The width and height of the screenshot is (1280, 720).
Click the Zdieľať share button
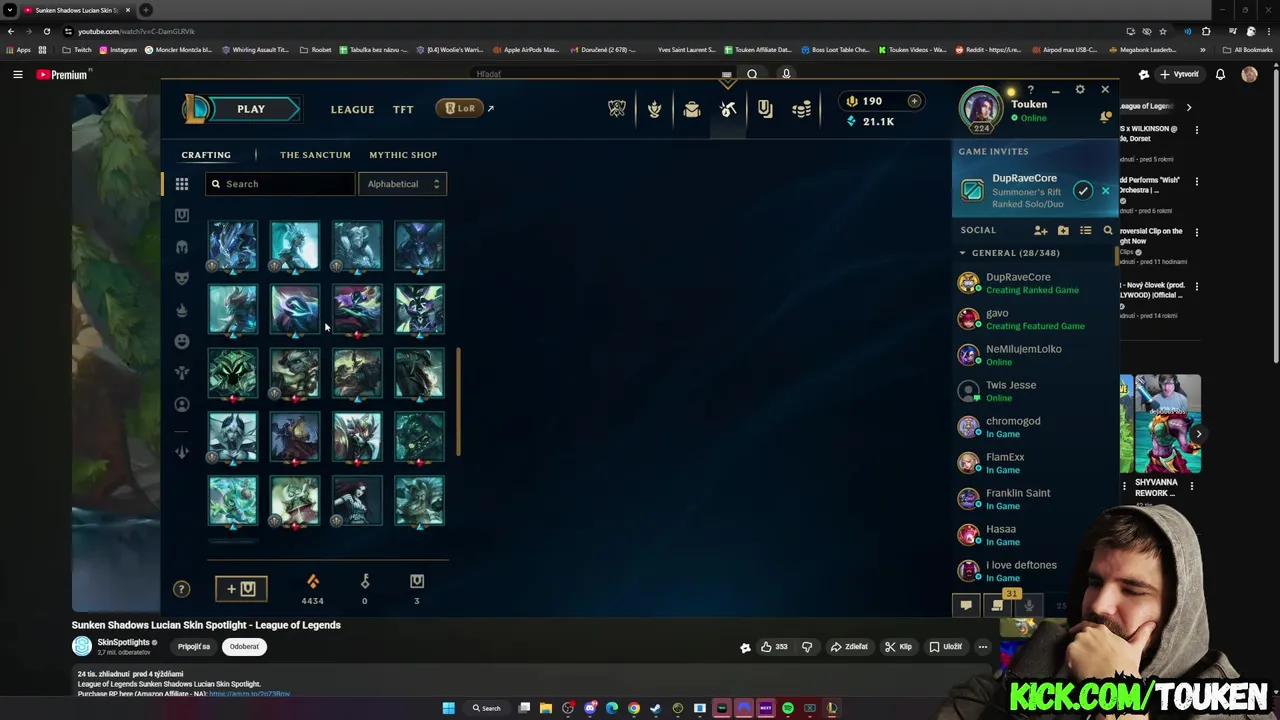pyautogui.click(x=849, y=646)
